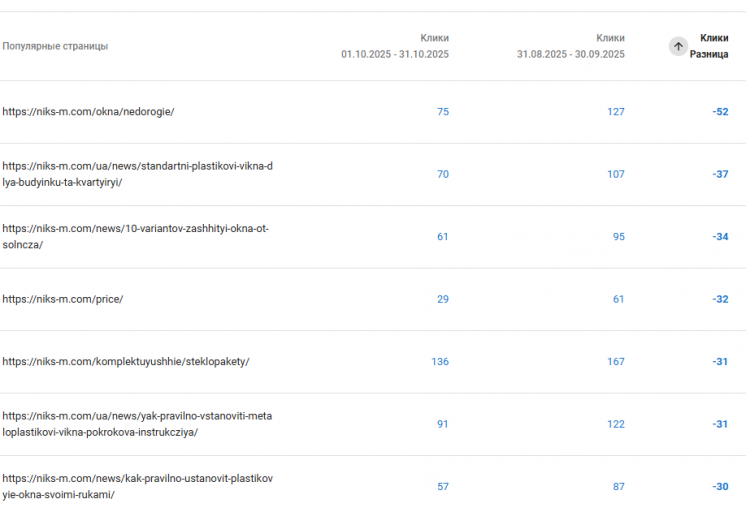Click the -30 difference value
746x512 pixels.
(720, 486)
